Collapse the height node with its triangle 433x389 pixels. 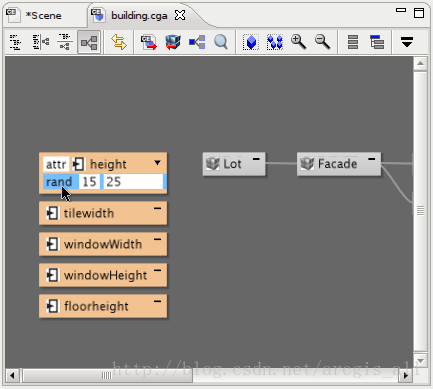pos(157,163)
